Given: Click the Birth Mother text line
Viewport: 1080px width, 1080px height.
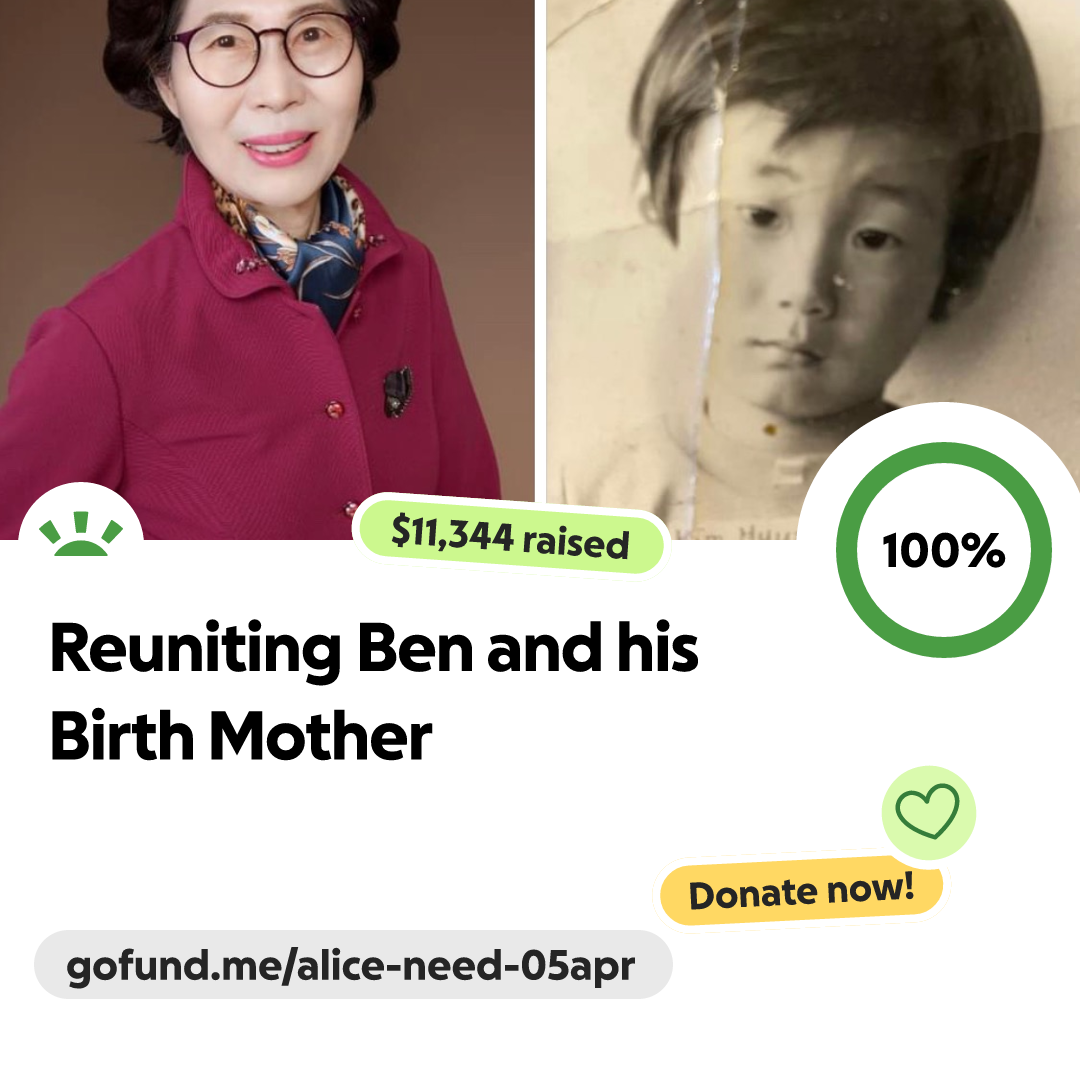Looking at the screenshot, I should tap(241, 736).
